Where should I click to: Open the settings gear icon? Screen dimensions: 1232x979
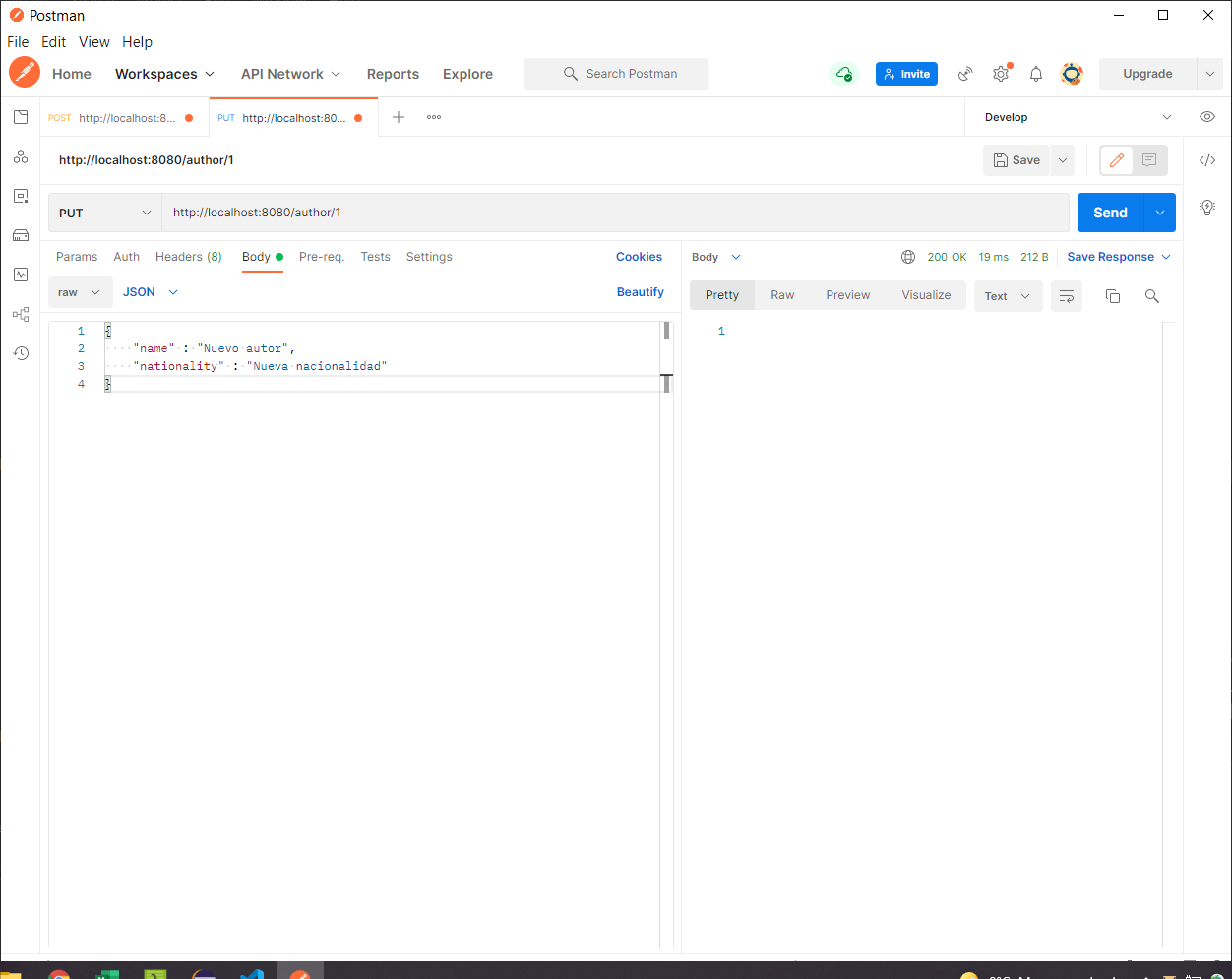tap(1001, 74)
